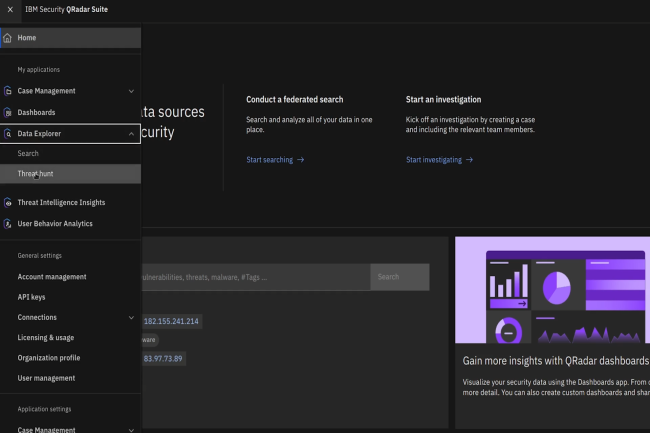Click the Case Management icon
Viewport: 650px width, 433px height.
click(8, 91)
